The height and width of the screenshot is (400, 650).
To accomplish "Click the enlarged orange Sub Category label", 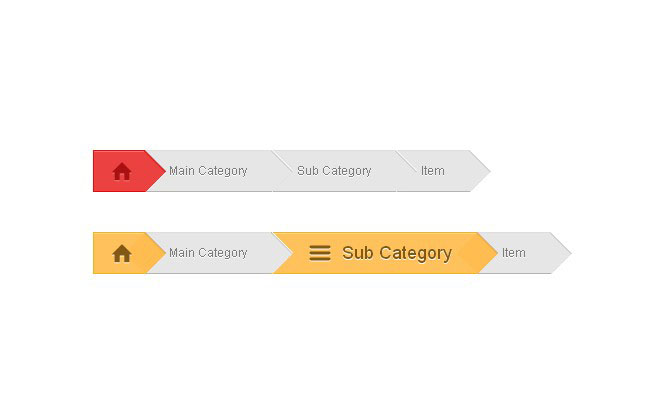I will click(397, 253).
